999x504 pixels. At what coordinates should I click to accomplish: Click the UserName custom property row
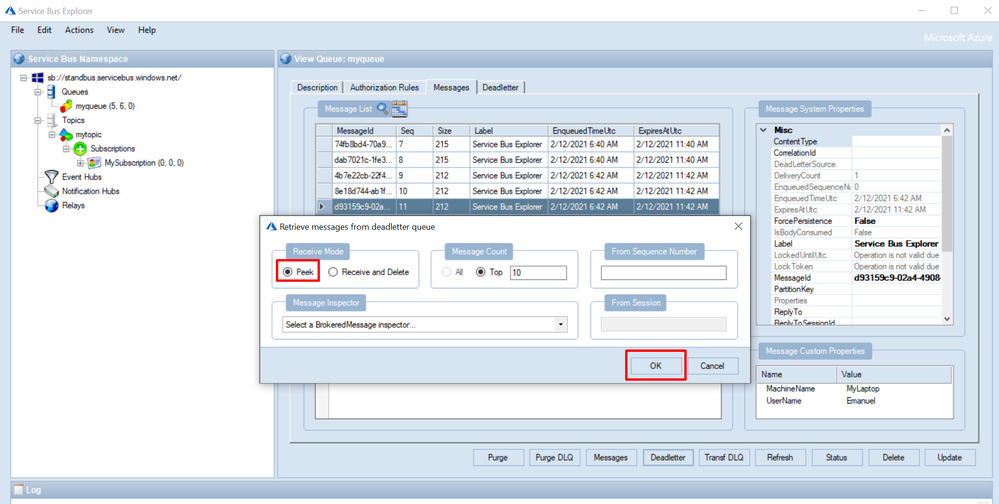854,401
